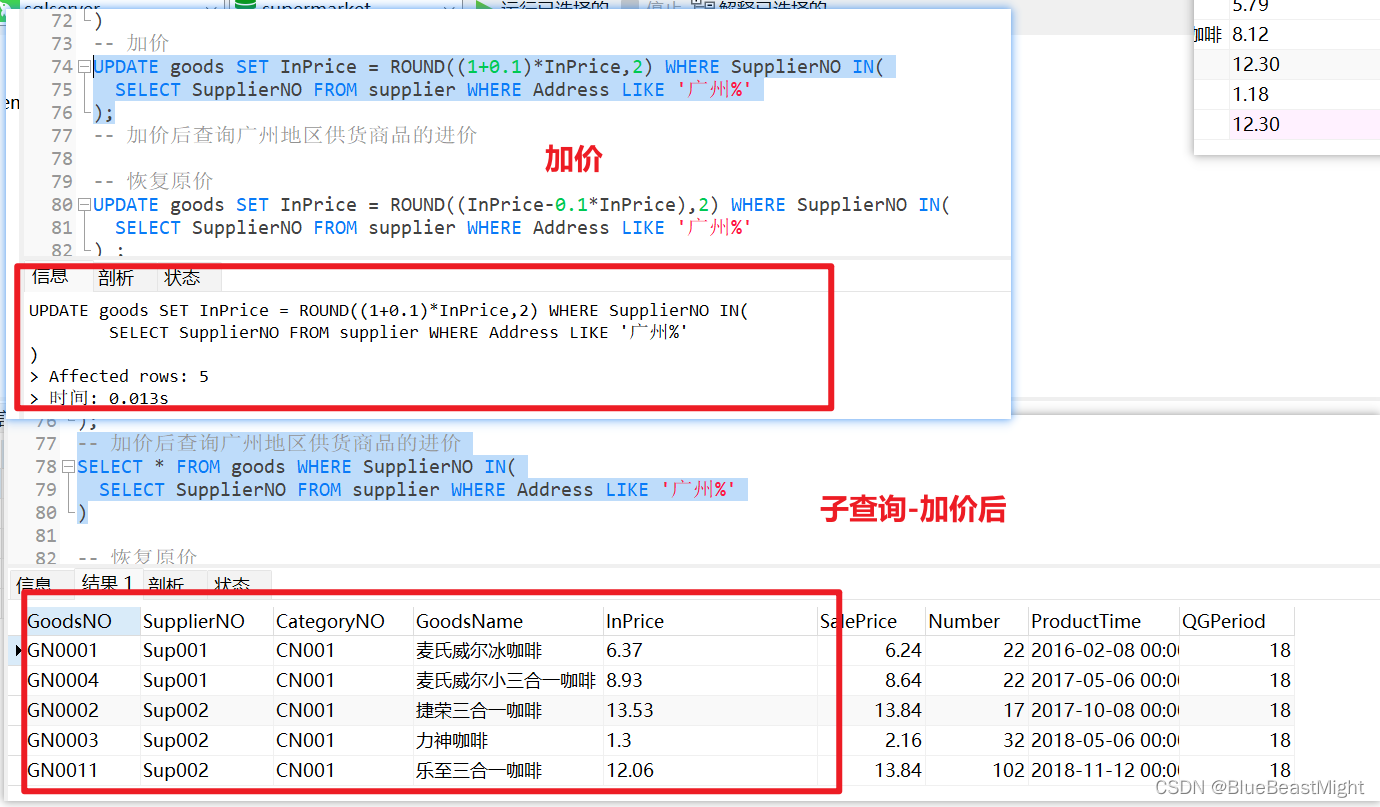Select the 2017-10-08 ProductTime cell
The width and height of the screenshot is (1380, 807).
[x=1104, y=711]
